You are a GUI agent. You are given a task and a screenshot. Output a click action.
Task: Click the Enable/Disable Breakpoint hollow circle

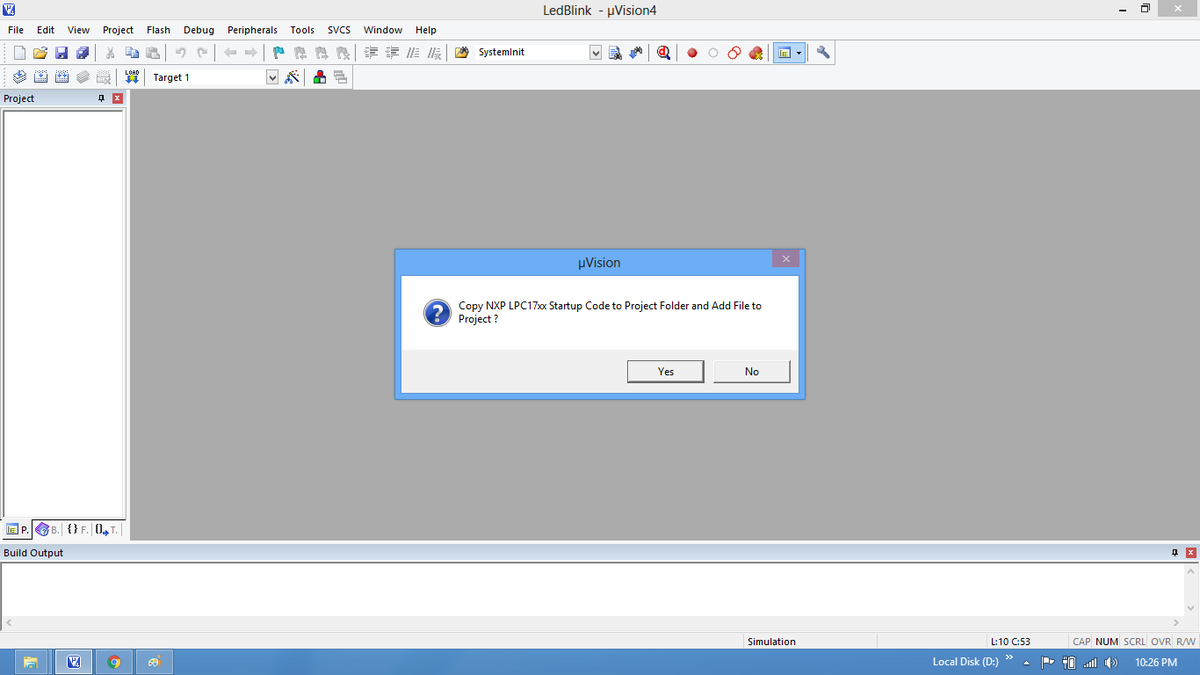[713, 53]
